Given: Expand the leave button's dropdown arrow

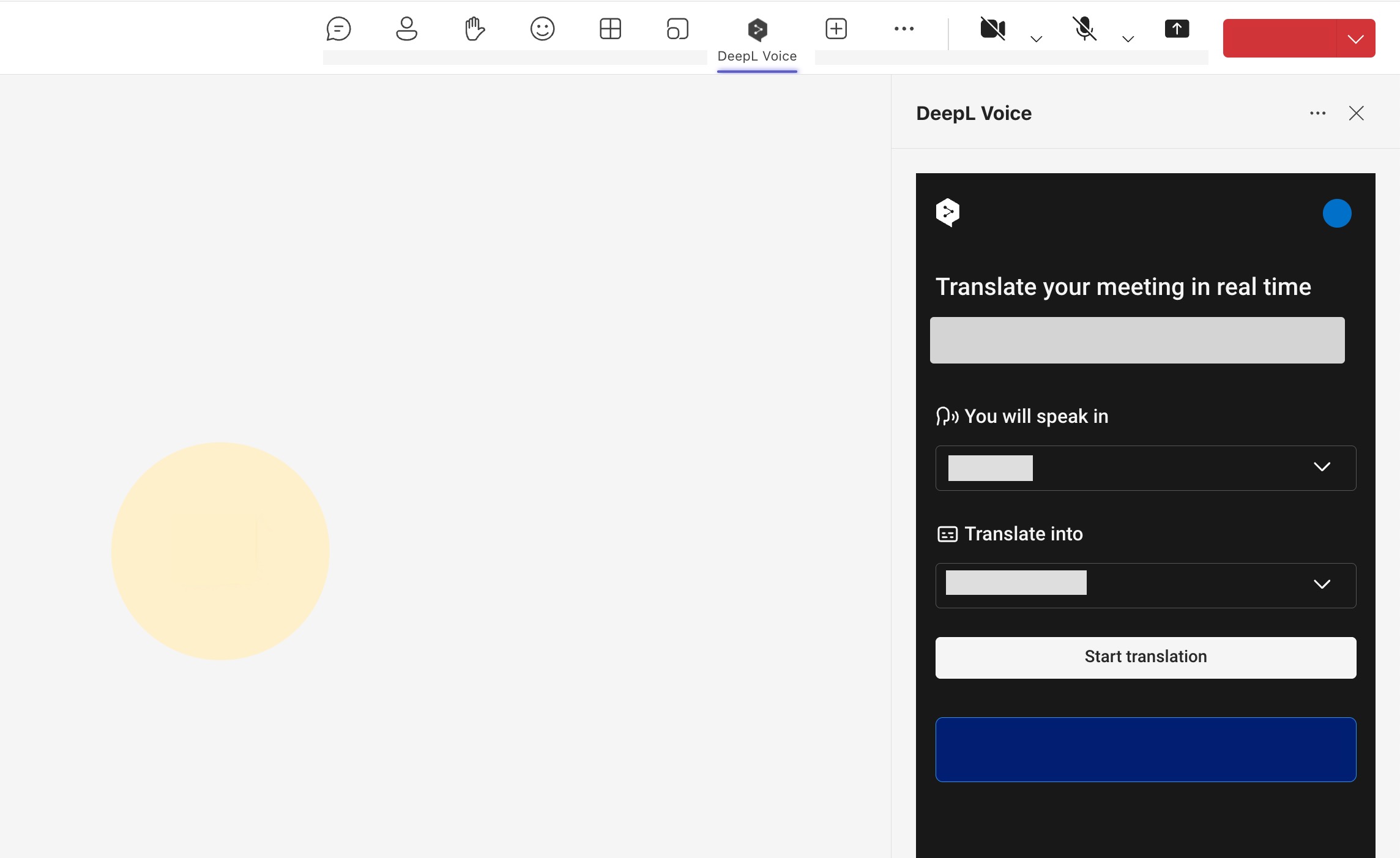Looking at the screenshot, I should [1355, 38].
